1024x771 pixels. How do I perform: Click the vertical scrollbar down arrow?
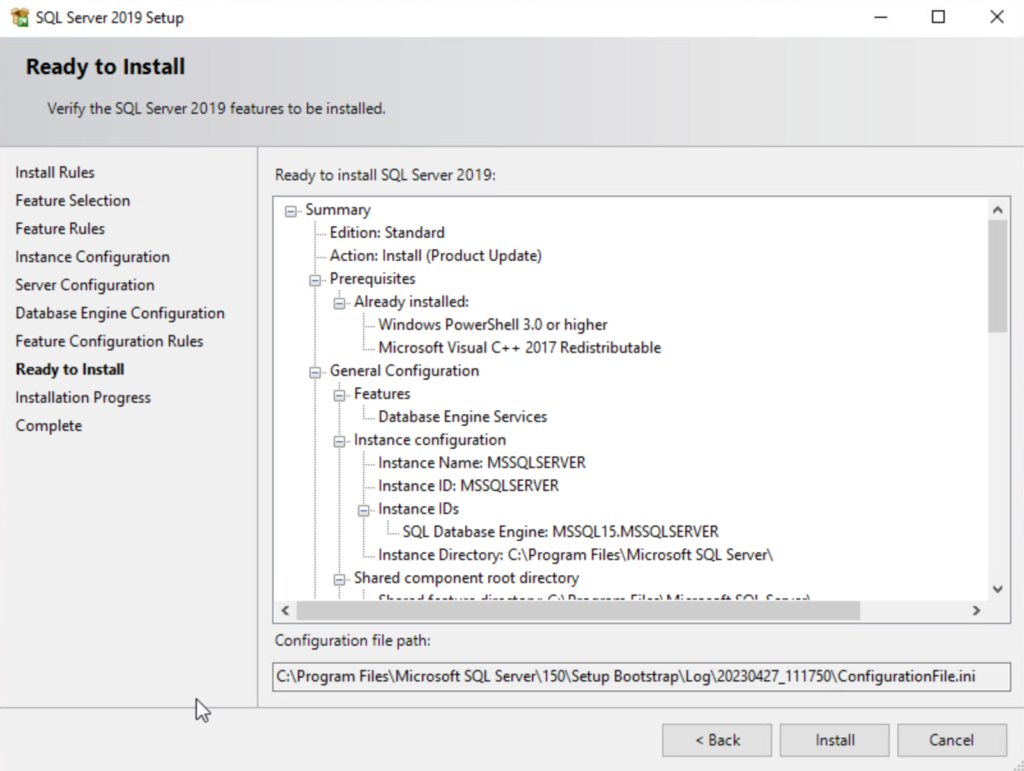(996, 589)
